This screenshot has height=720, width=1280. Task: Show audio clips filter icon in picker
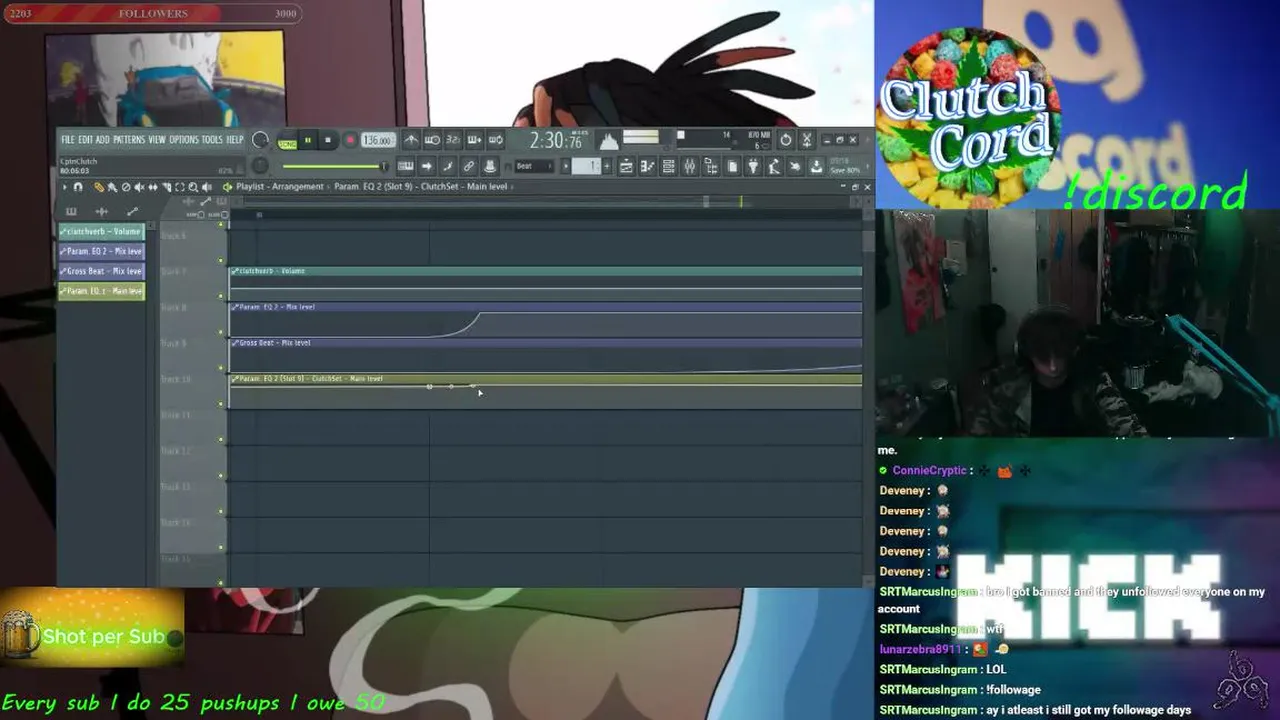pyautogui.click(x=101, y=211)
